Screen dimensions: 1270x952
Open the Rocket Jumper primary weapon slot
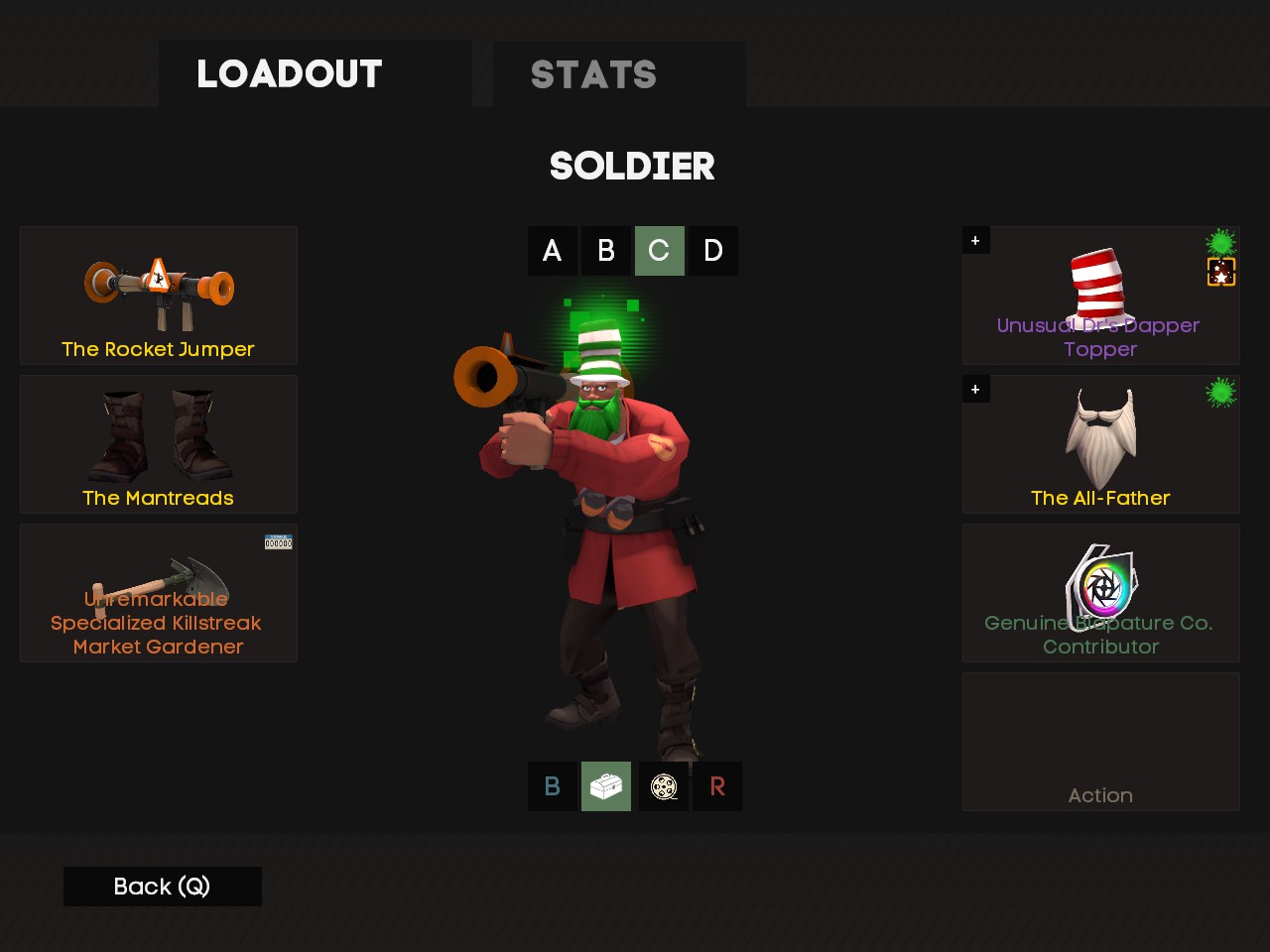(x=159, y=296)
